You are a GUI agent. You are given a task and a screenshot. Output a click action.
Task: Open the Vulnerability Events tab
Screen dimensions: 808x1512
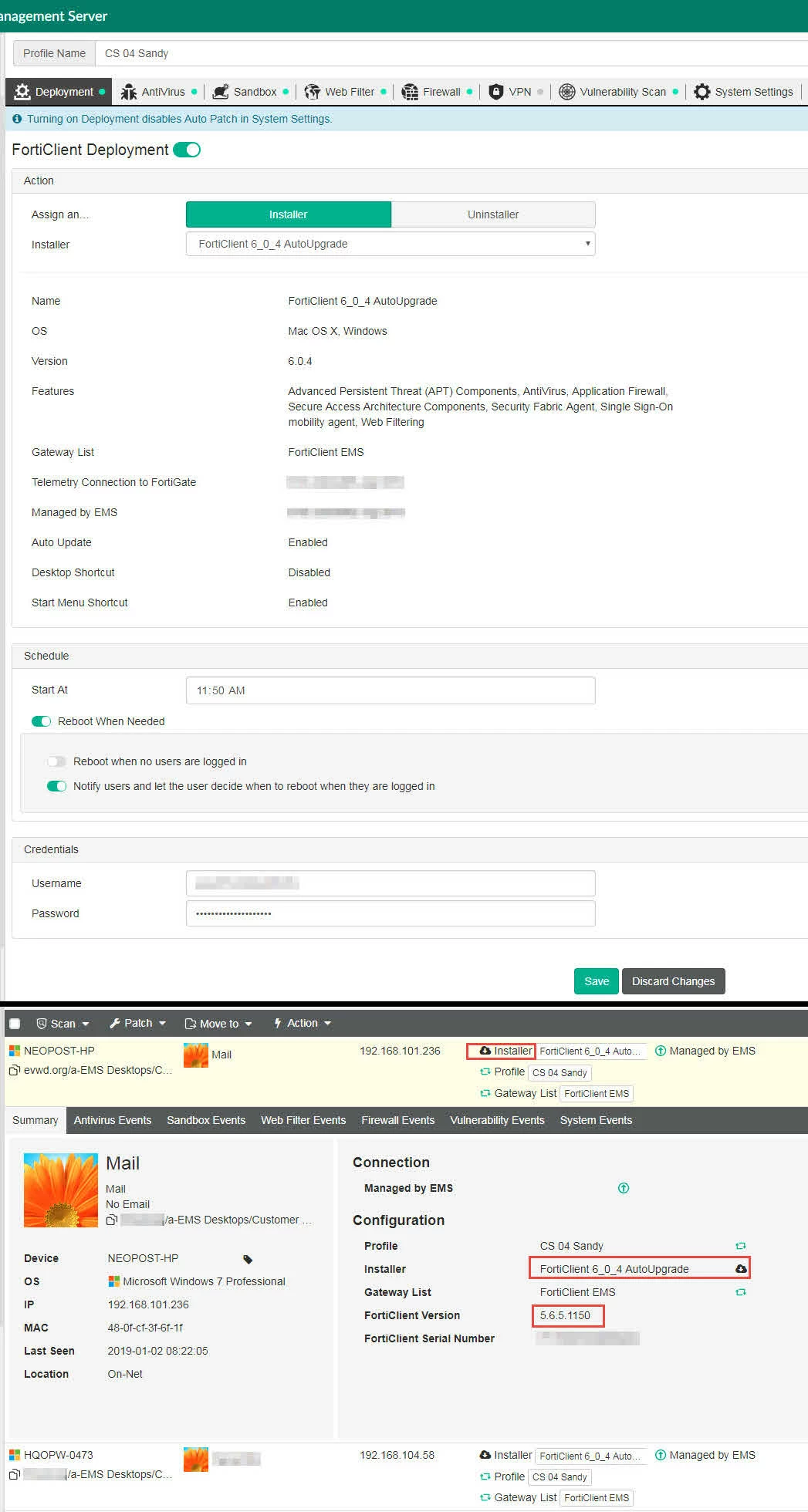click(498, 1120)
